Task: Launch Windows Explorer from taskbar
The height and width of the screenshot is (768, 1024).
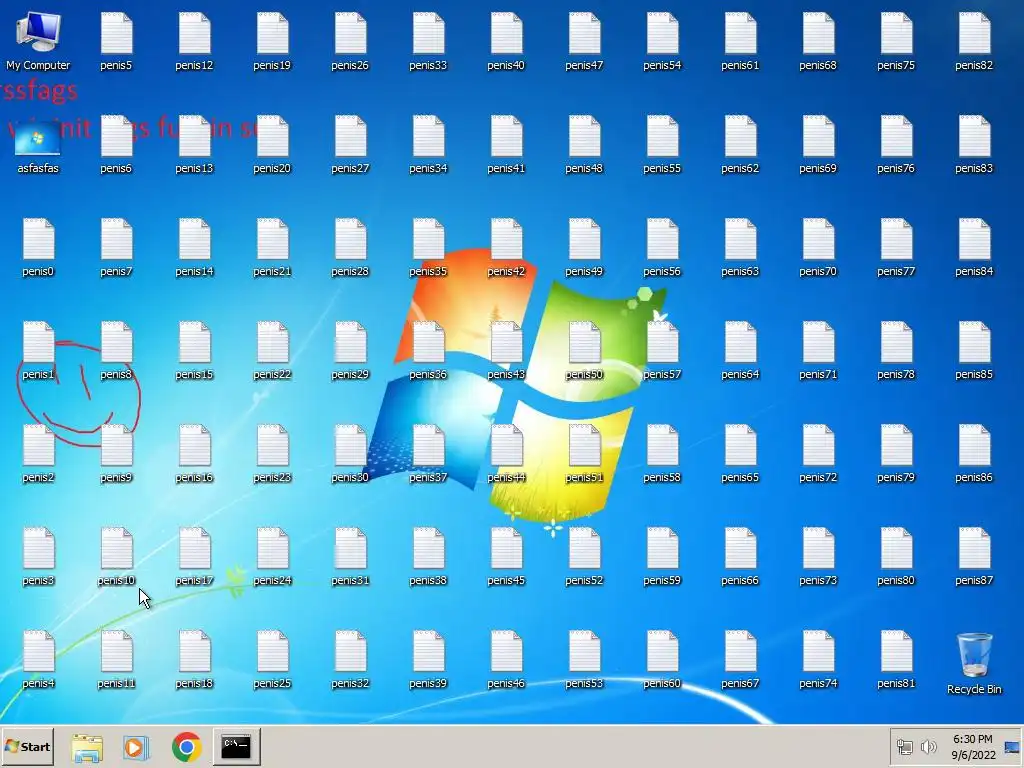Action: pos(87,747)
